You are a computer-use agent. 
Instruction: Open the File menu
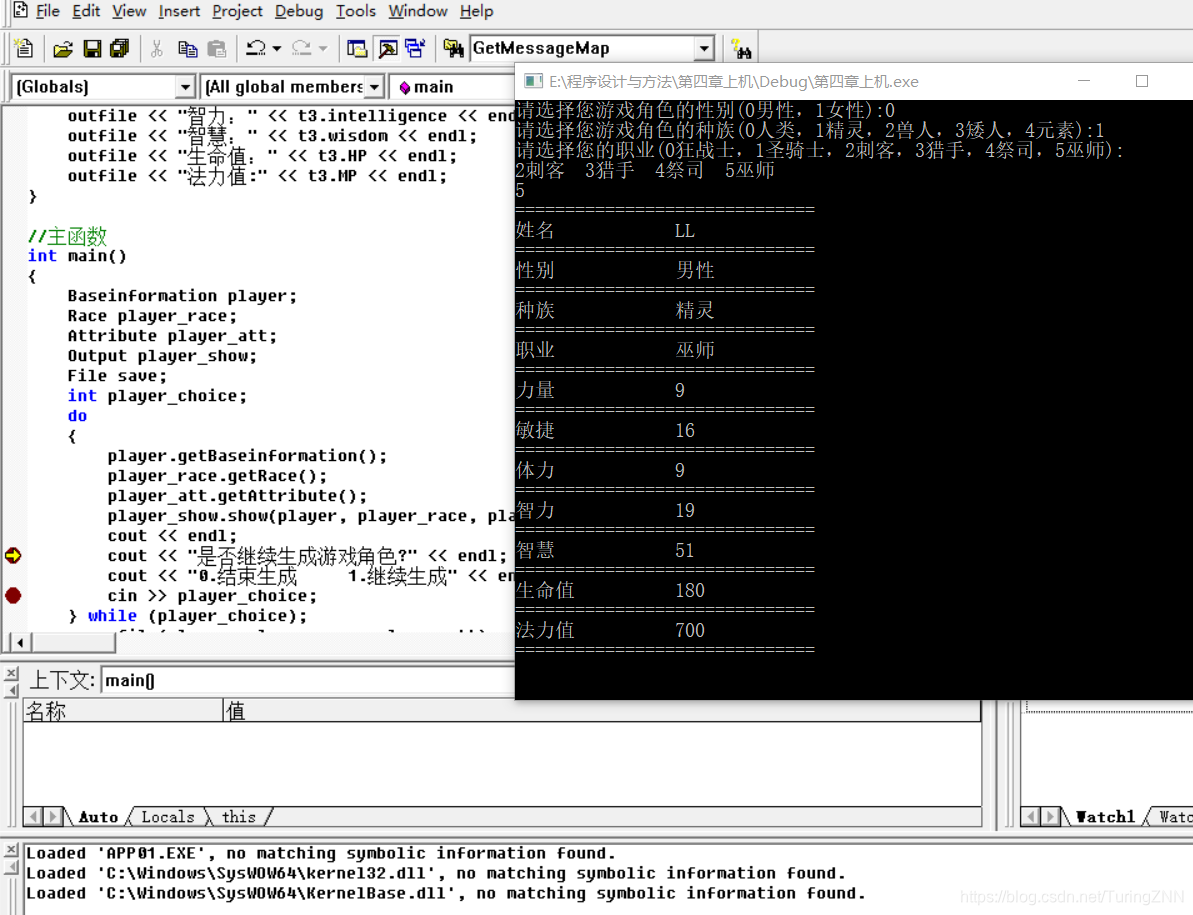pyautogui.click(x=48, y=11)
